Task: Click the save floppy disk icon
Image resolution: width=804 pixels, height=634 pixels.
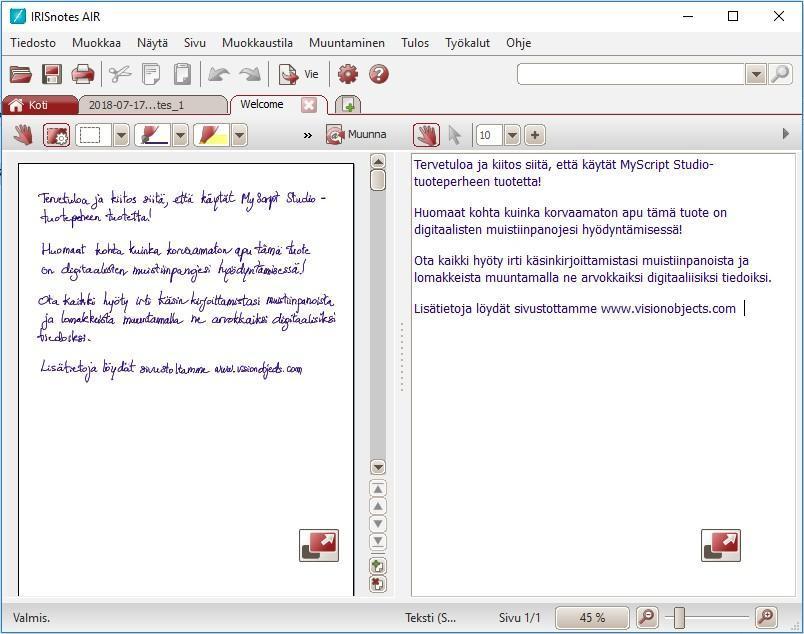Action: (x=52, y=74)
